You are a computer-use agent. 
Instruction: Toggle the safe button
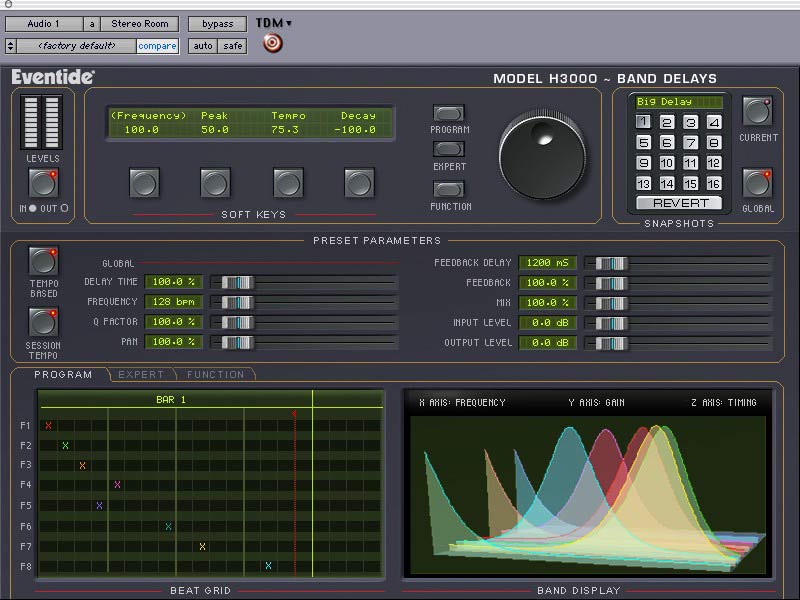(x=233, y=46)
